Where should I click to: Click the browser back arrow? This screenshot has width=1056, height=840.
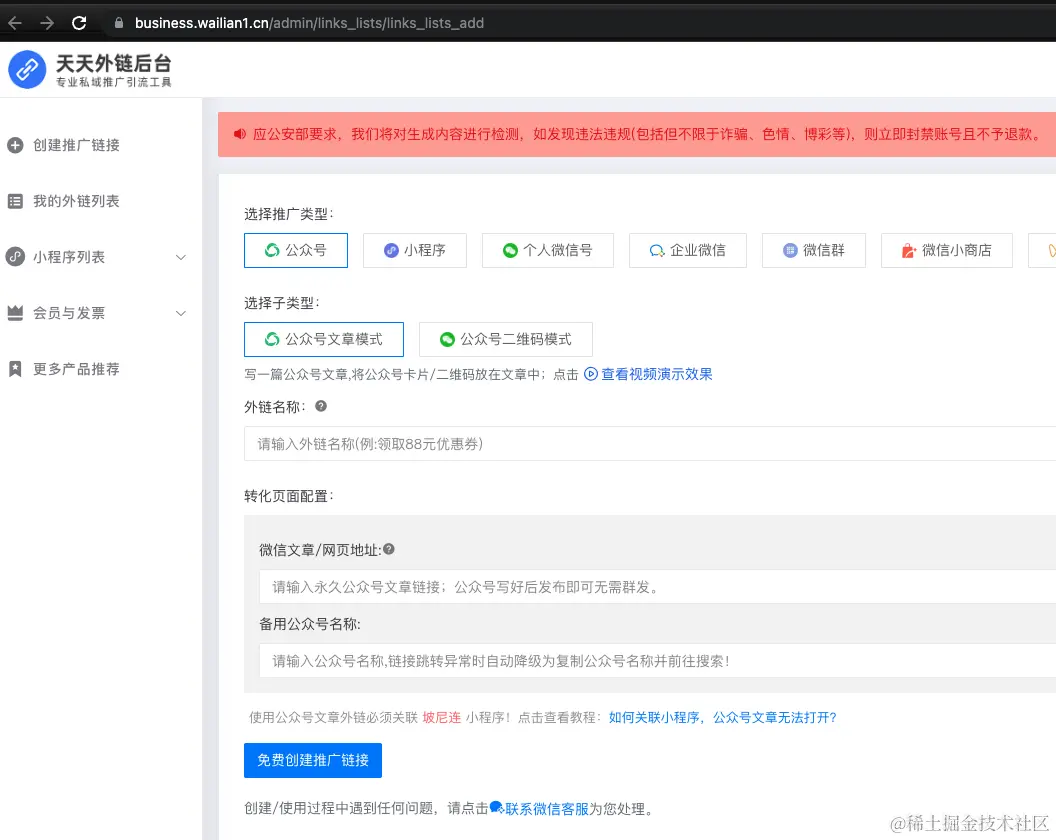[15, 23]
